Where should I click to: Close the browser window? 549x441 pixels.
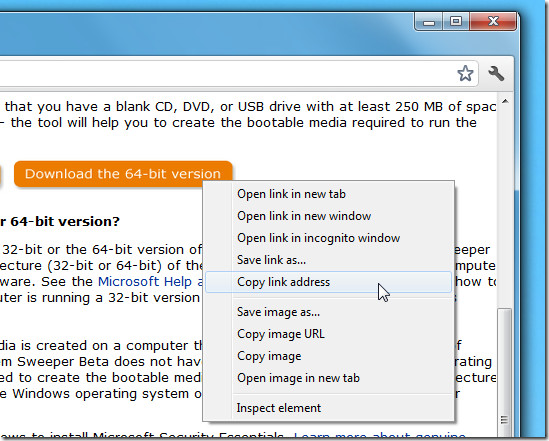click(x=493, y=22)
